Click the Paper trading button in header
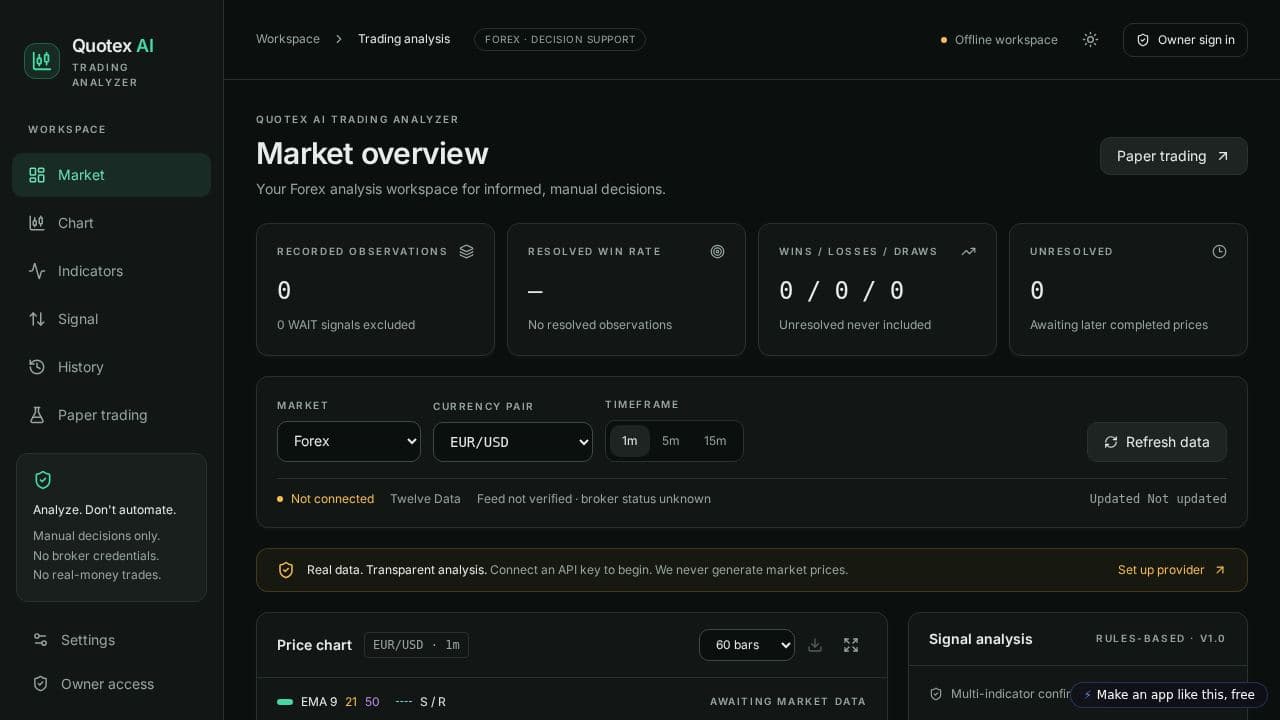This screenshot has height=720, width=1280. 1174,156
